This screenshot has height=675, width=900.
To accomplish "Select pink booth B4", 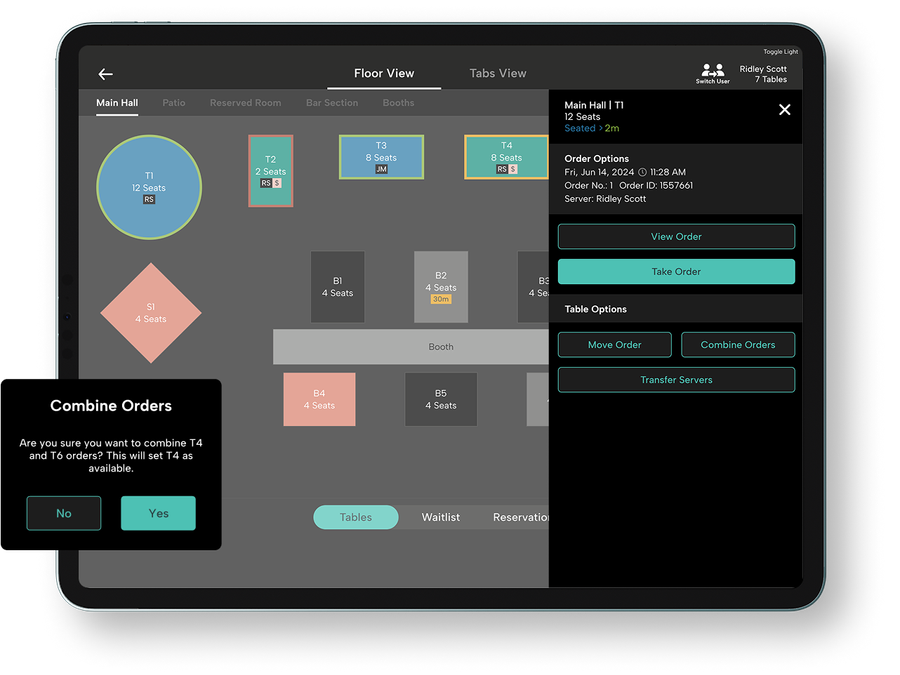I will point(319,399).
